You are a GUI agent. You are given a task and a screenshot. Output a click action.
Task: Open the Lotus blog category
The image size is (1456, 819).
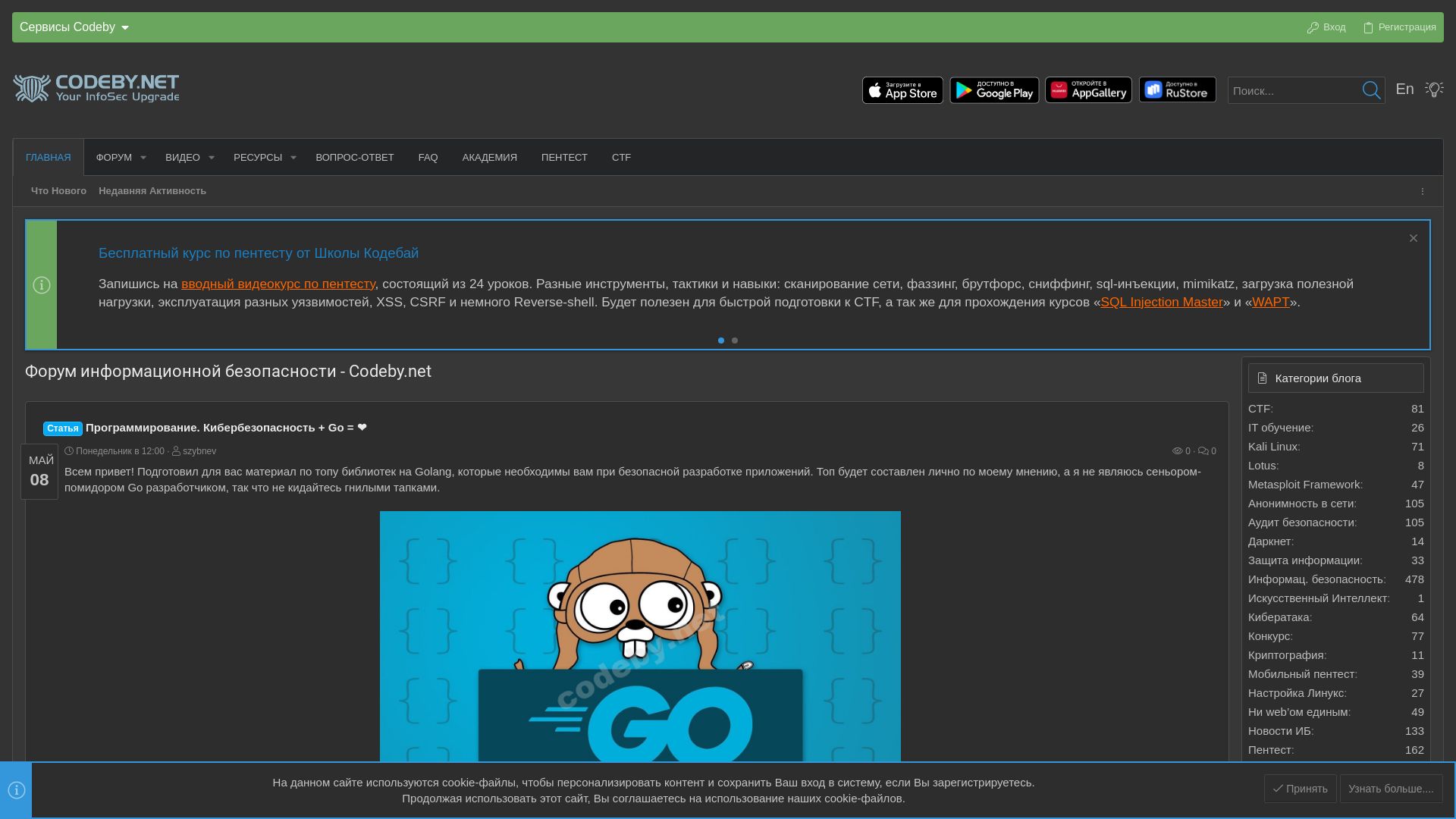pos(1263,466)
